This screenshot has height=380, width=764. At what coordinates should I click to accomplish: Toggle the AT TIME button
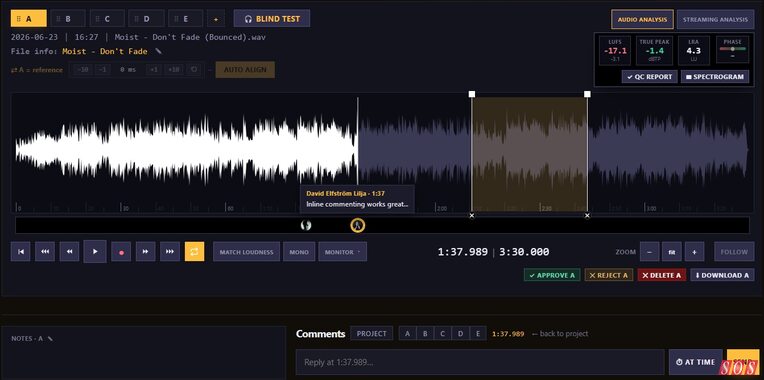pyautogui.click(x=695, y=362)
